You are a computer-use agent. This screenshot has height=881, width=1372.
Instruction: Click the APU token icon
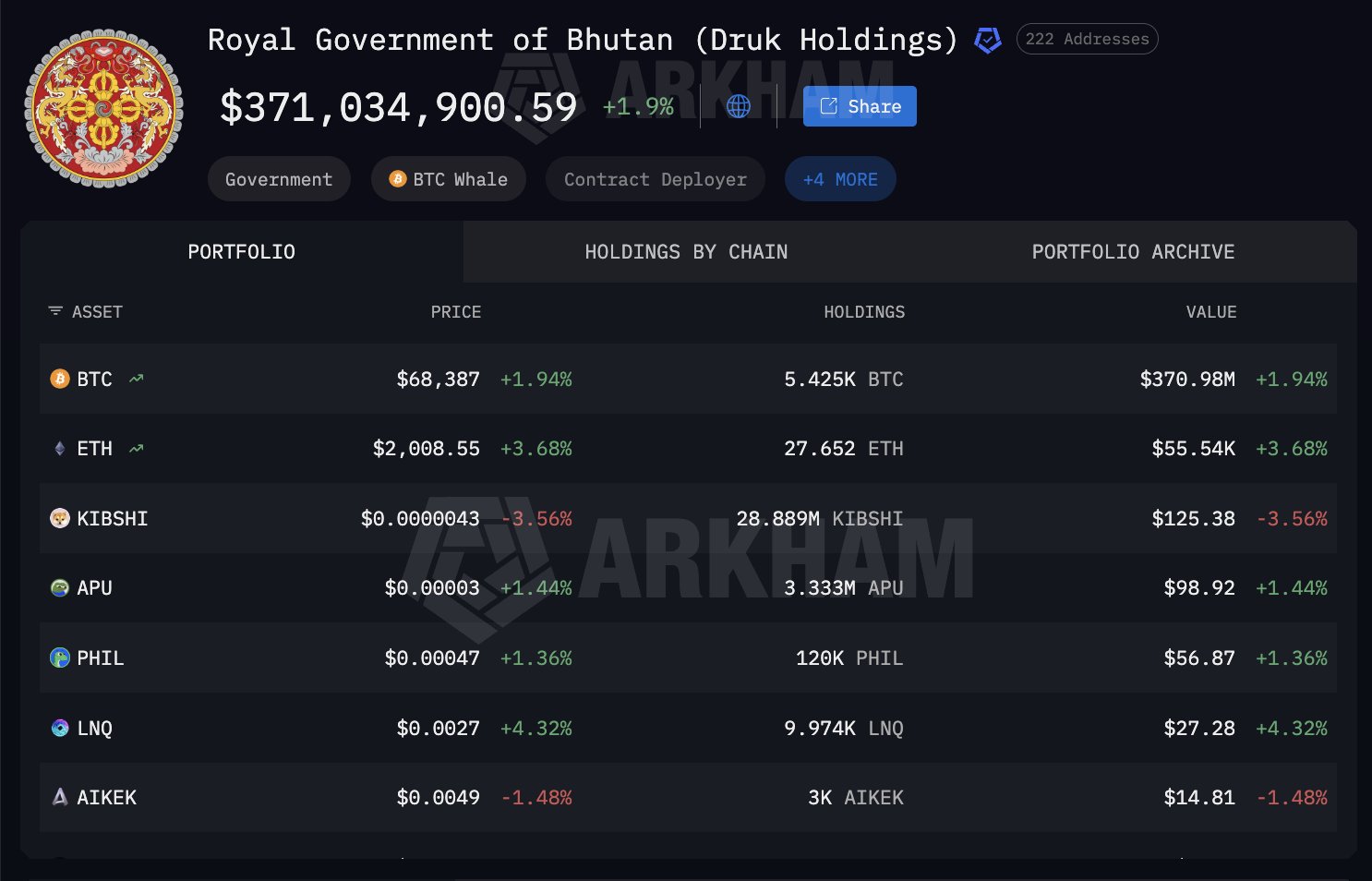[x=60, y=588]
